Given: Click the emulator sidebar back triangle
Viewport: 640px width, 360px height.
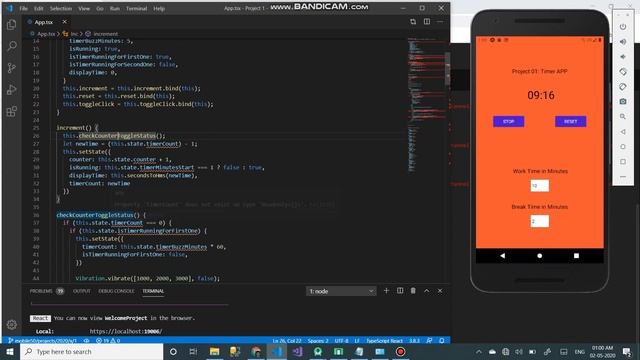Looking at the screenshot, I should tap(623, 131).
